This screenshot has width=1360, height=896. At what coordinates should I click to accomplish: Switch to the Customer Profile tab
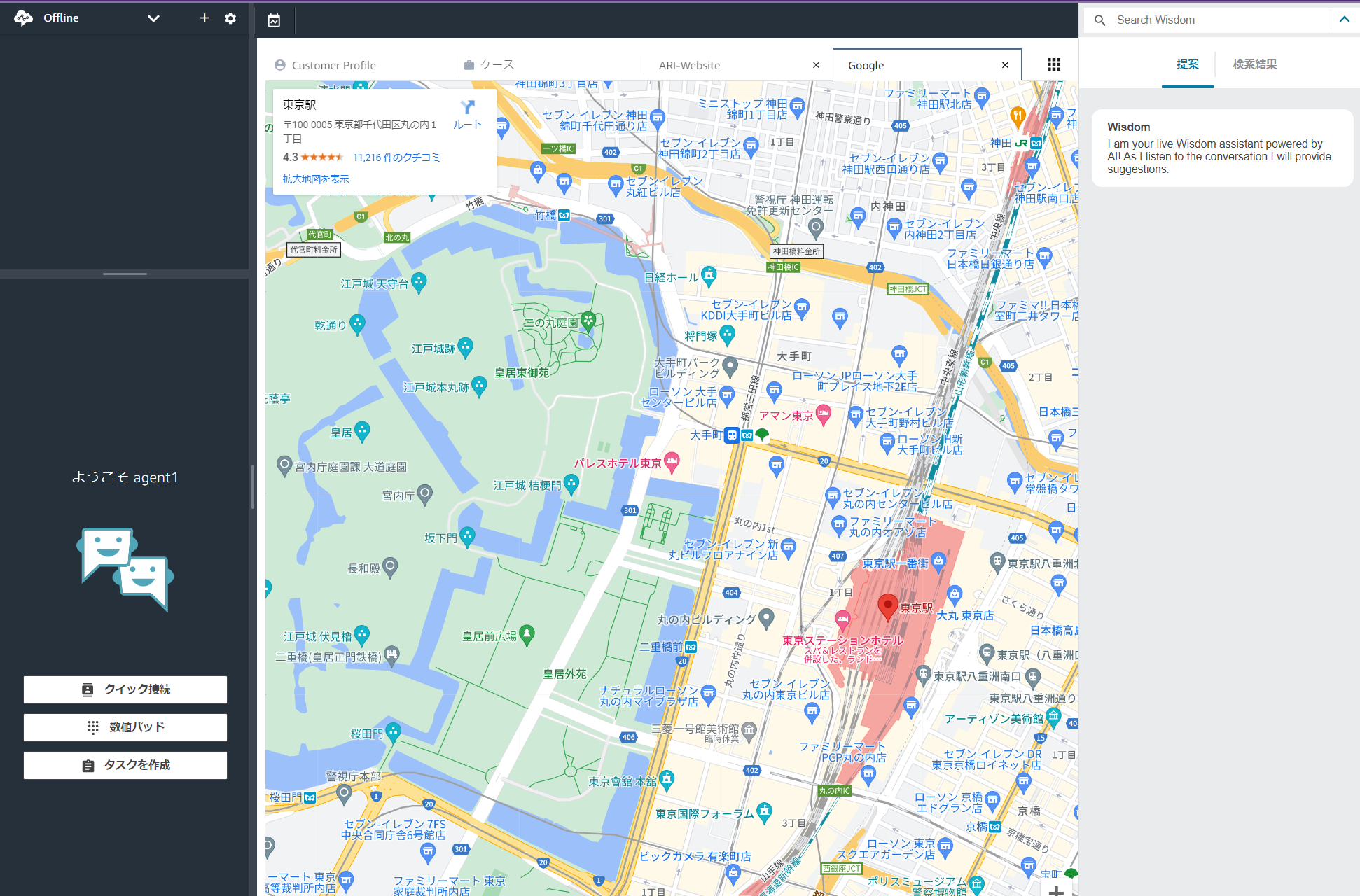click(x=333, y=65)
